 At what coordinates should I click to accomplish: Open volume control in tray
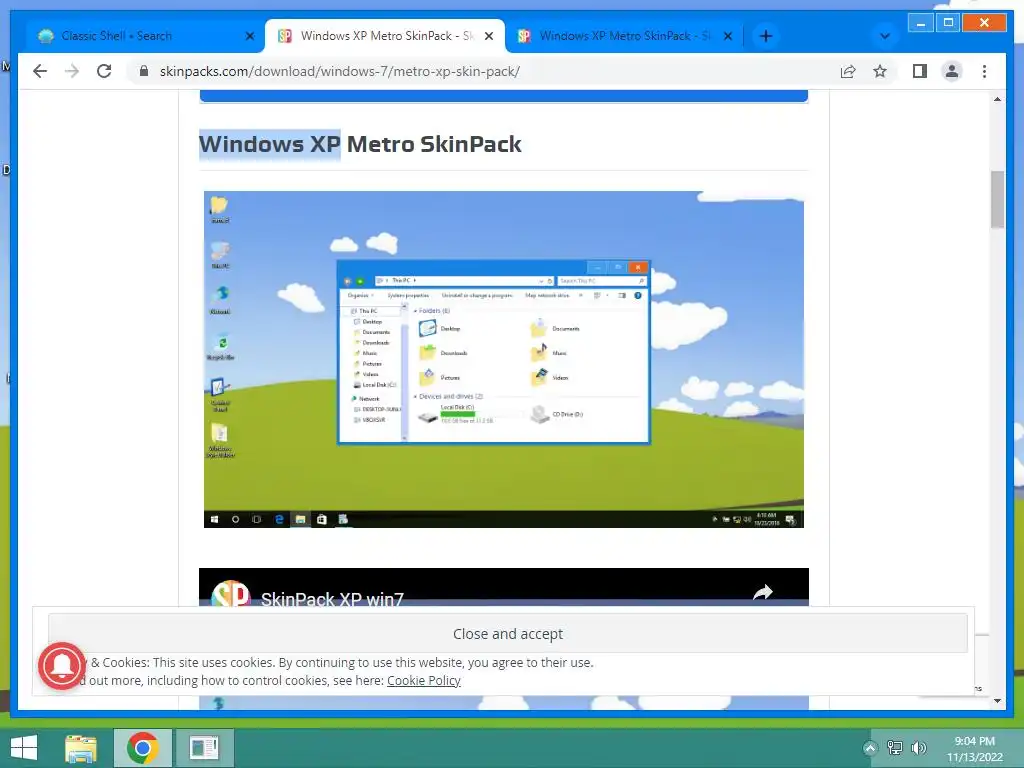click(919, 748)
